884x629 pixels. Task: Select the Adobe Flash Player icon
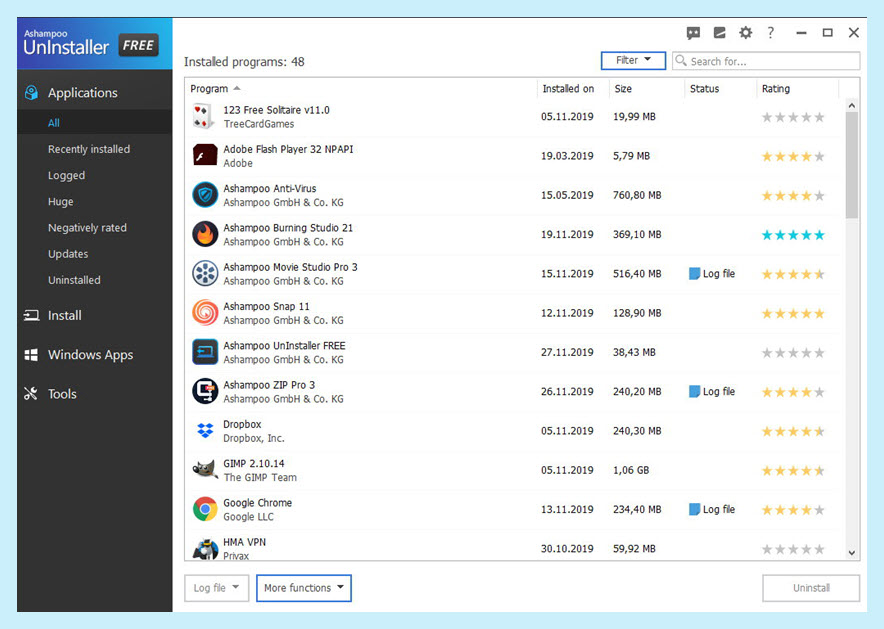point(205,156)
